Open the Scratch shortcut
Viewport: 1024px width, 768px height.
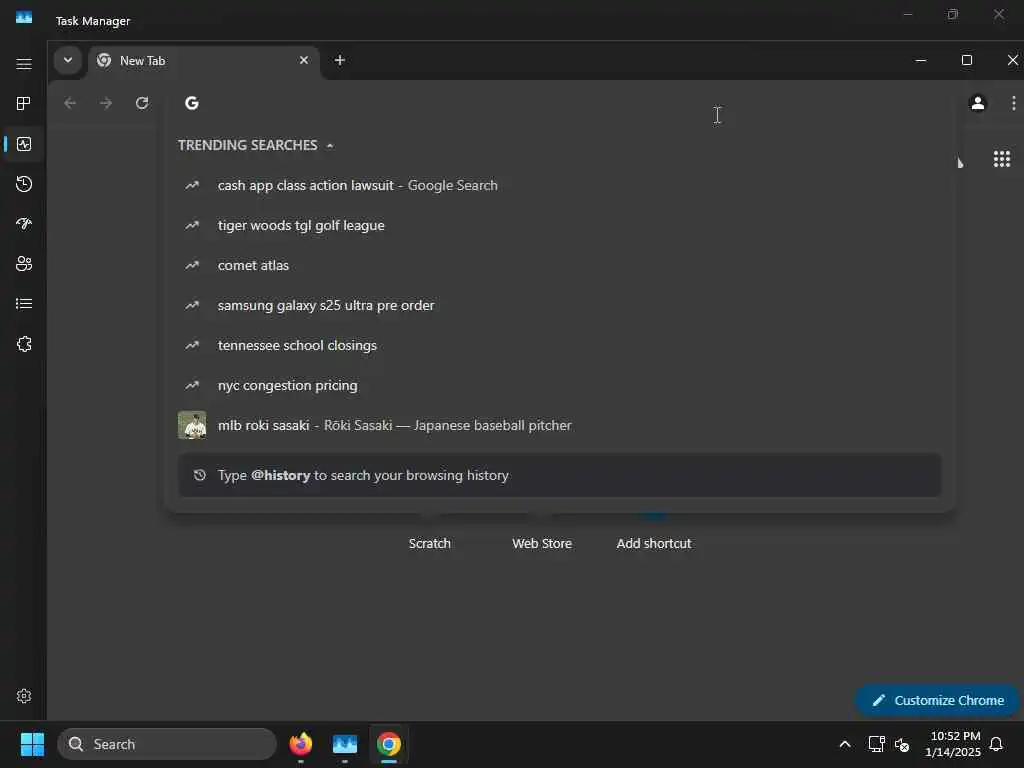tap(430, 543)
